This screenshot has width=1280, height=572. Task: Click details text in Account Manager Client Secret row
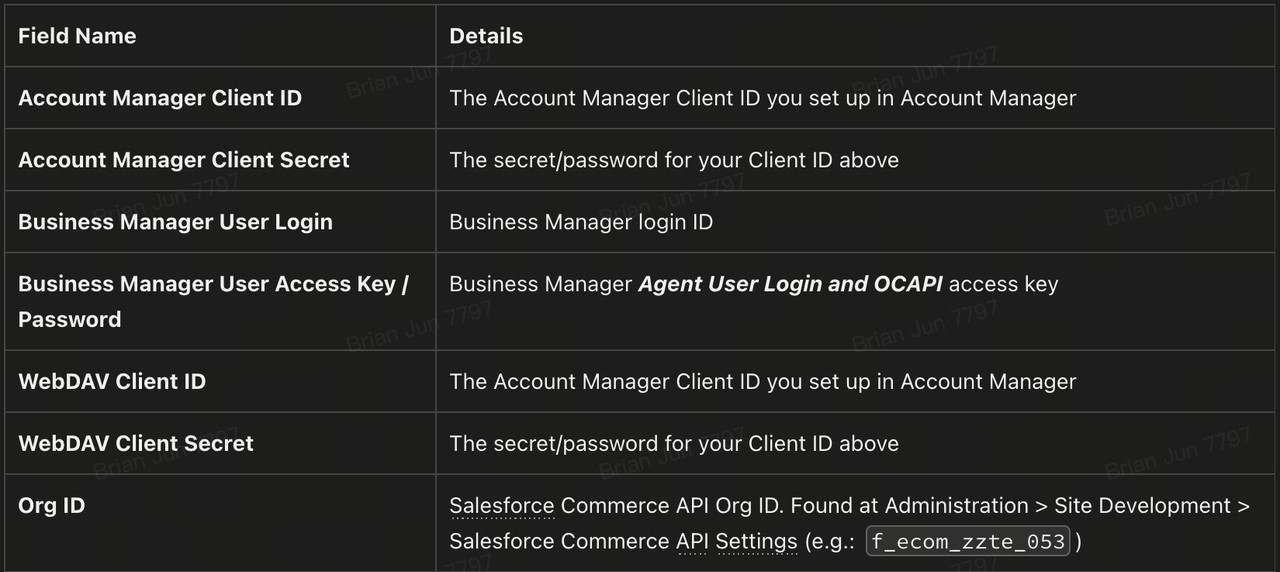[674, 160]
